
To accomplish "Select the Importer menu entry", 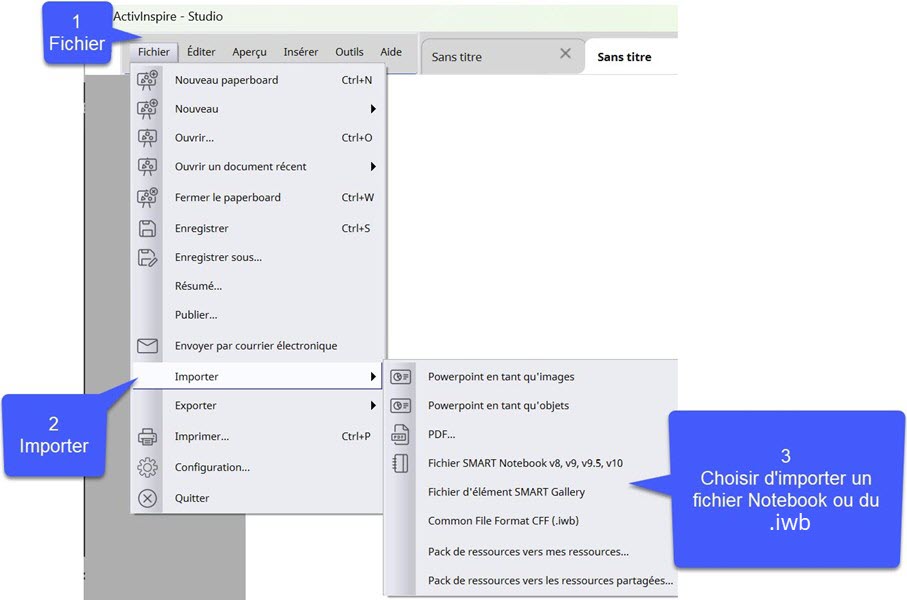I will (x=258, y=377).
